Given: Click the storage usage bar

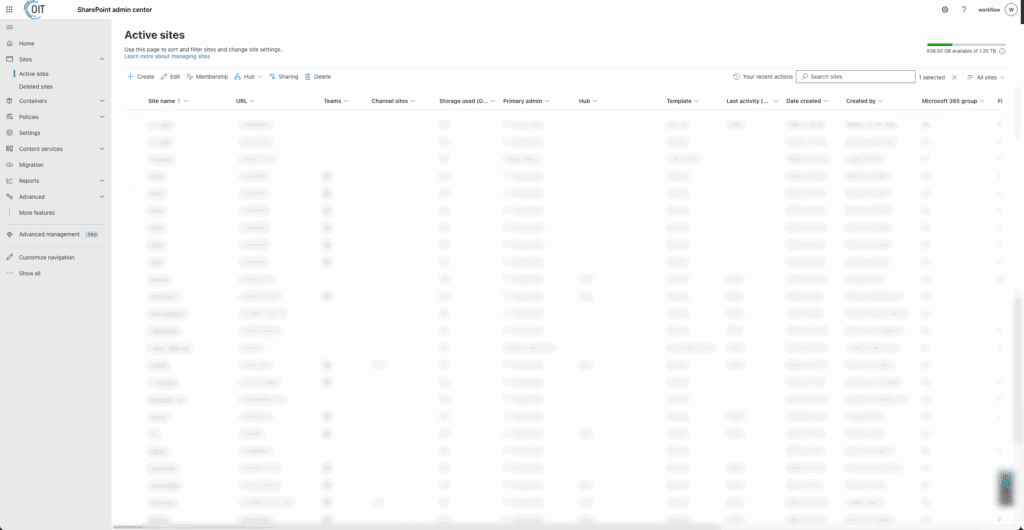Looking at the screenshot, I should (x=966, y=44).
